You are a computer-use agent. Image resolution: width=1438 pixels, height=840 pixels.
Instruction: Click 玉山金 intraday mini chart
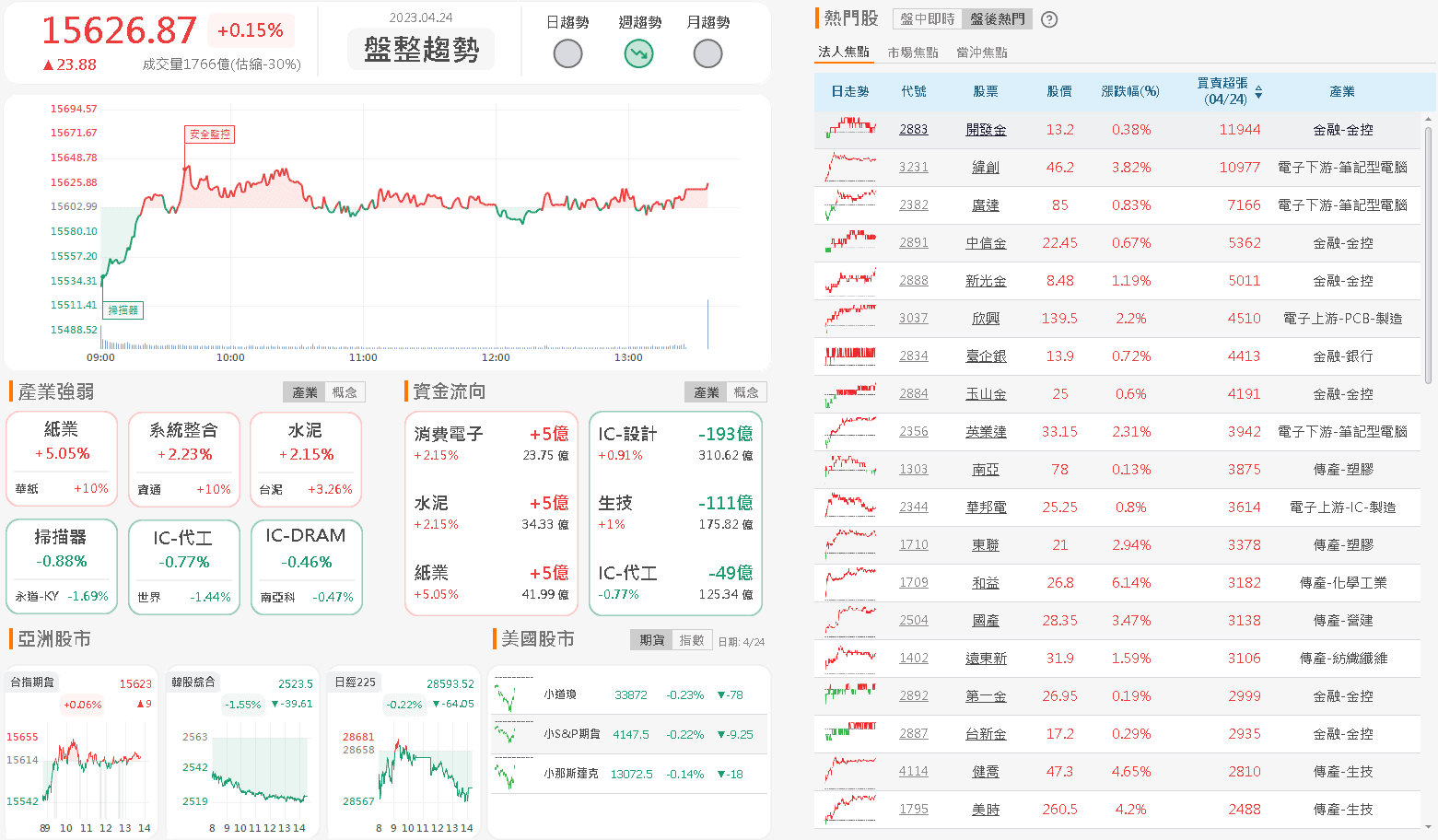point(851,394)
